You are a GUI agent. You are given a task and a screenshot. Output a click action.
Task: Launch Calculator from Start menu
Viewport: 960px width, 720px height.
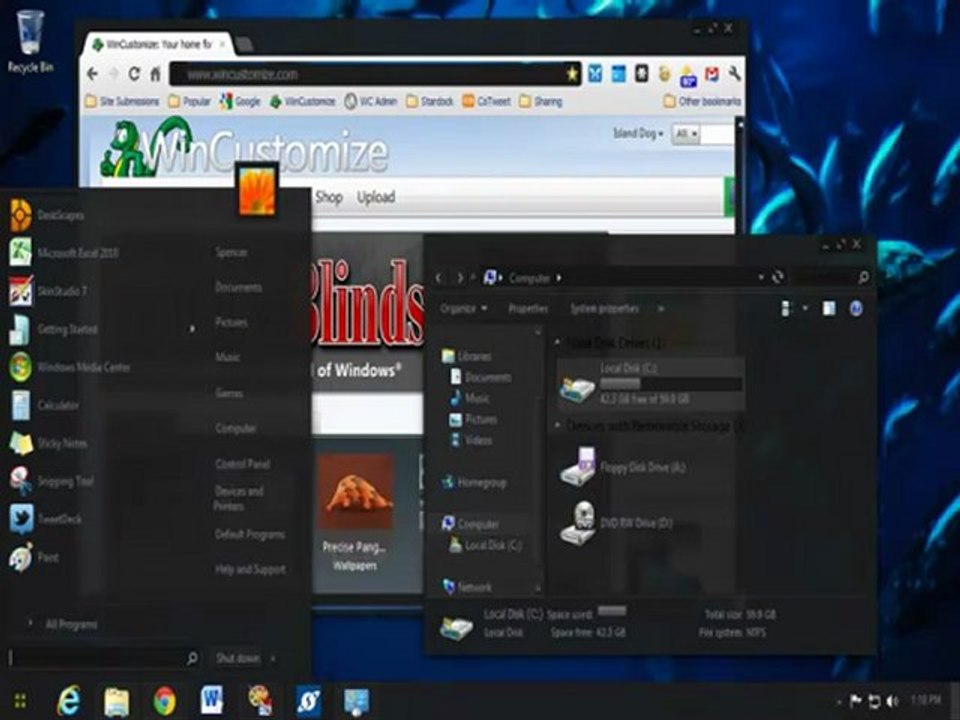[x=45, y=405]
